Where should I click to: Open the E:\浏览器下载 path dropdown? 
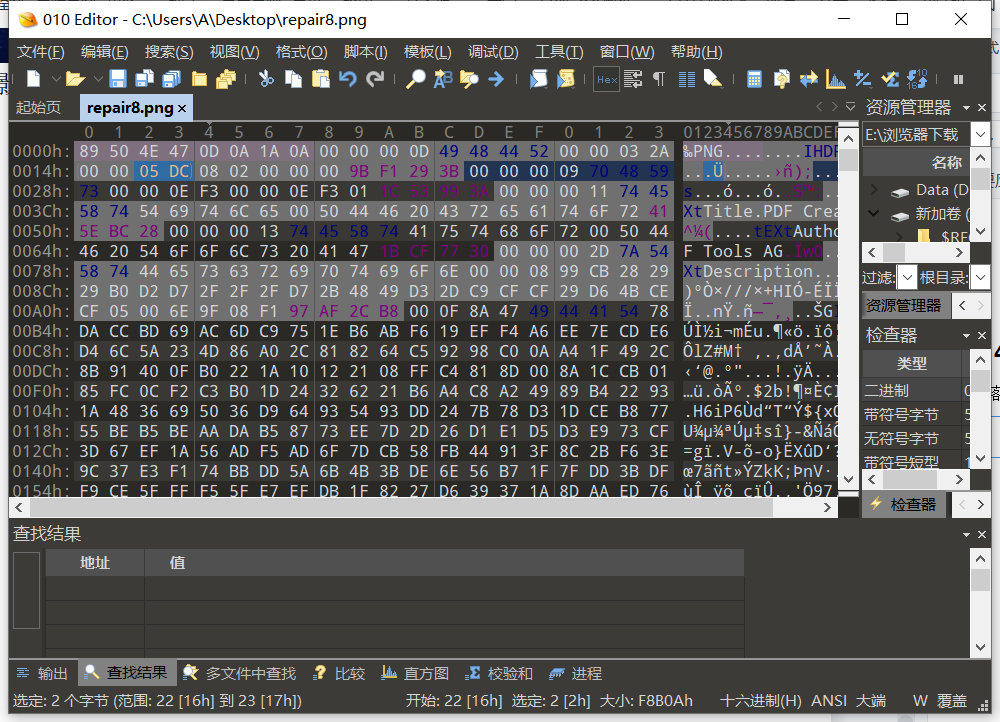[980, 135]
